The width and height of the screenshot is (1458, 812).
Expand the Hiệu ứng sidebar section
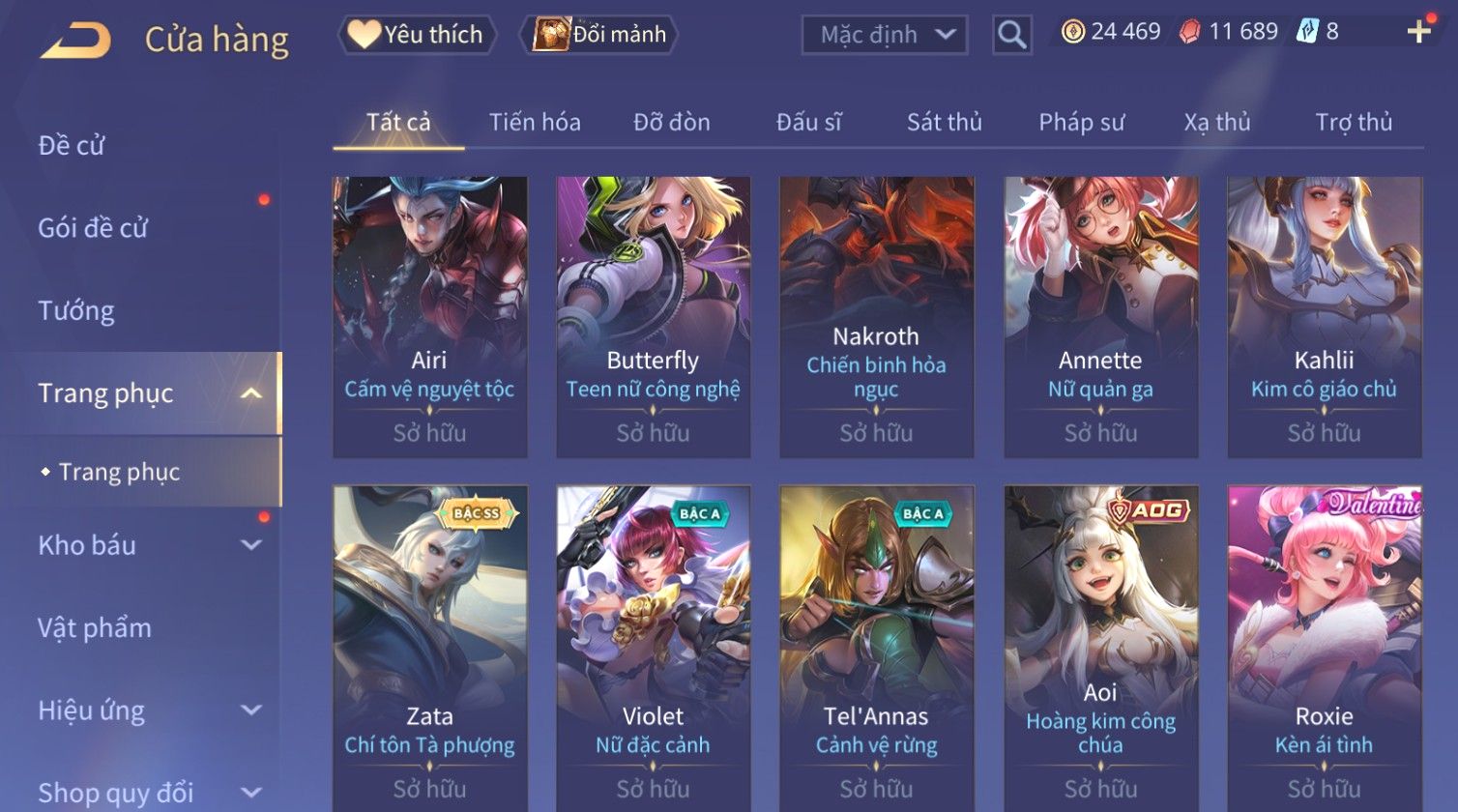(x=250, y=710)
